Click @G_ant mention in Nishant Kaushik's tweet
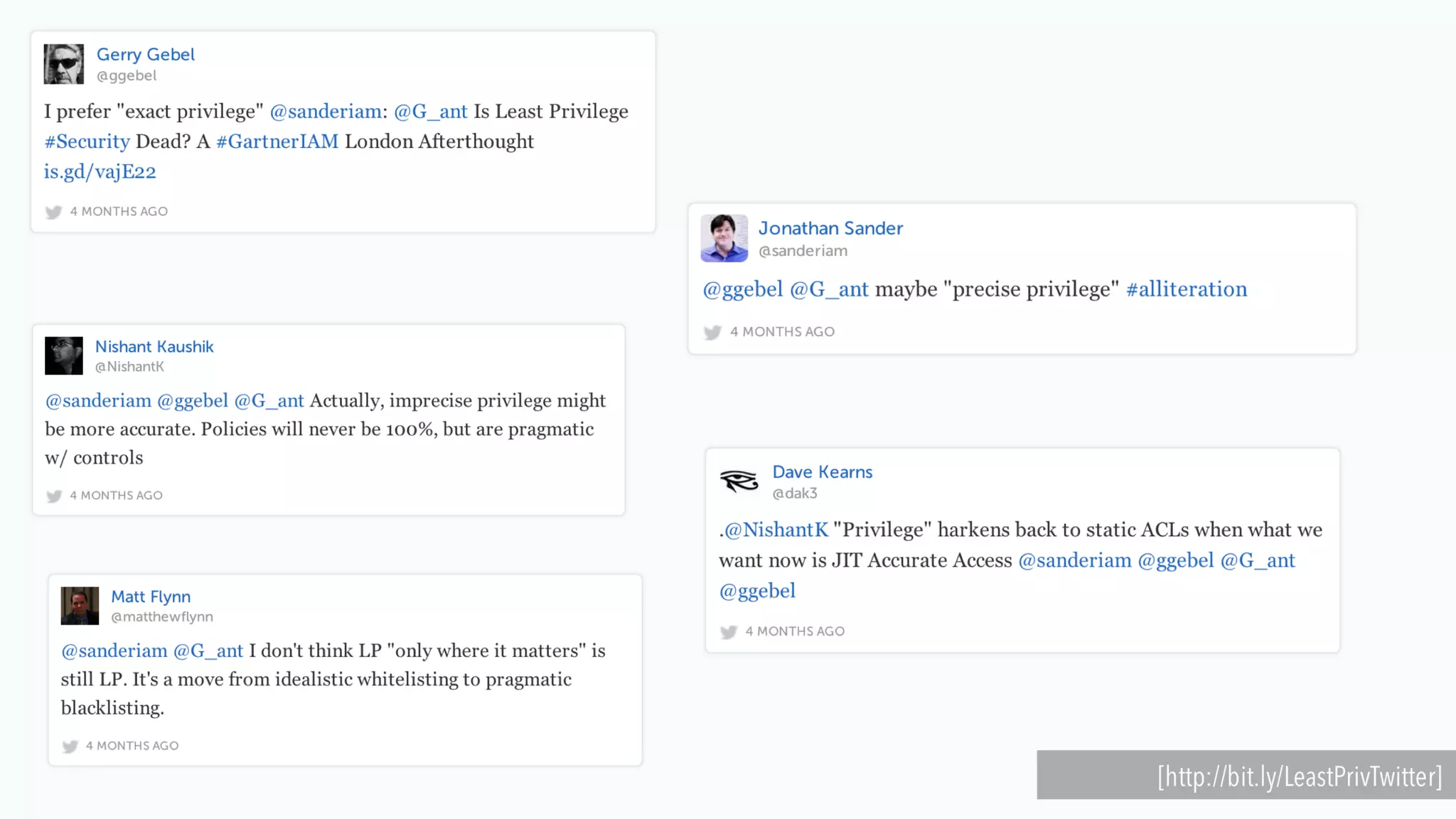This screenshot has height=819, width=1456. pos(269,401)
